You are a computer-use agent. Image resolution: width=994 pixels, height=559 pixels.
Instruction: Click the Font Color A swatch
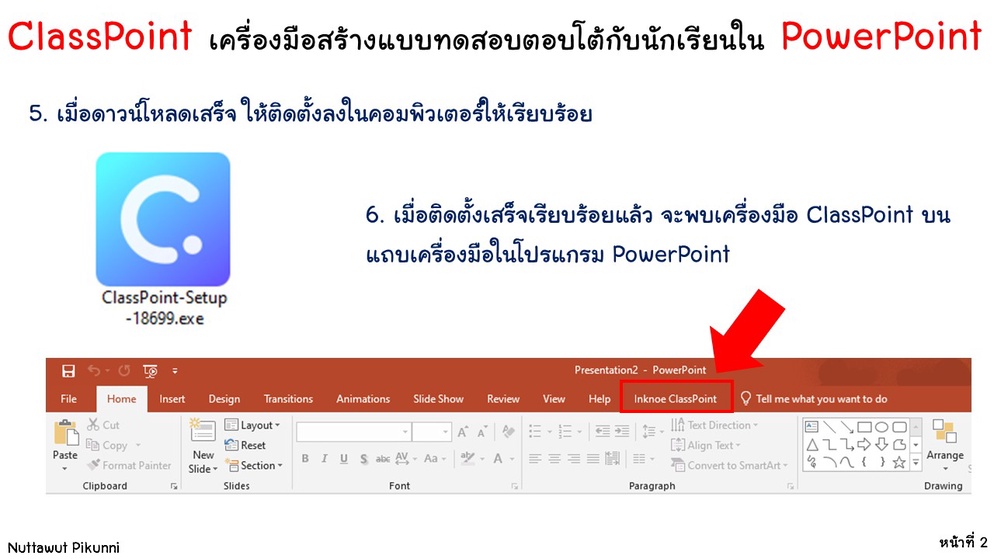pyautogui.click(x=498, y=458)
